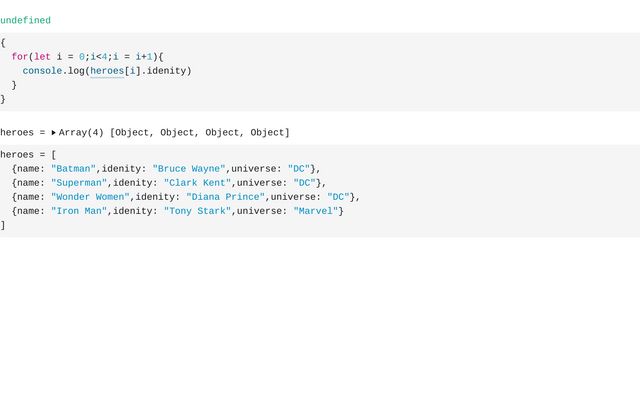The height and width of the screenshot is (400, 640).
Task: Click the .idenity property after heroes[i]
Action: 166,71
